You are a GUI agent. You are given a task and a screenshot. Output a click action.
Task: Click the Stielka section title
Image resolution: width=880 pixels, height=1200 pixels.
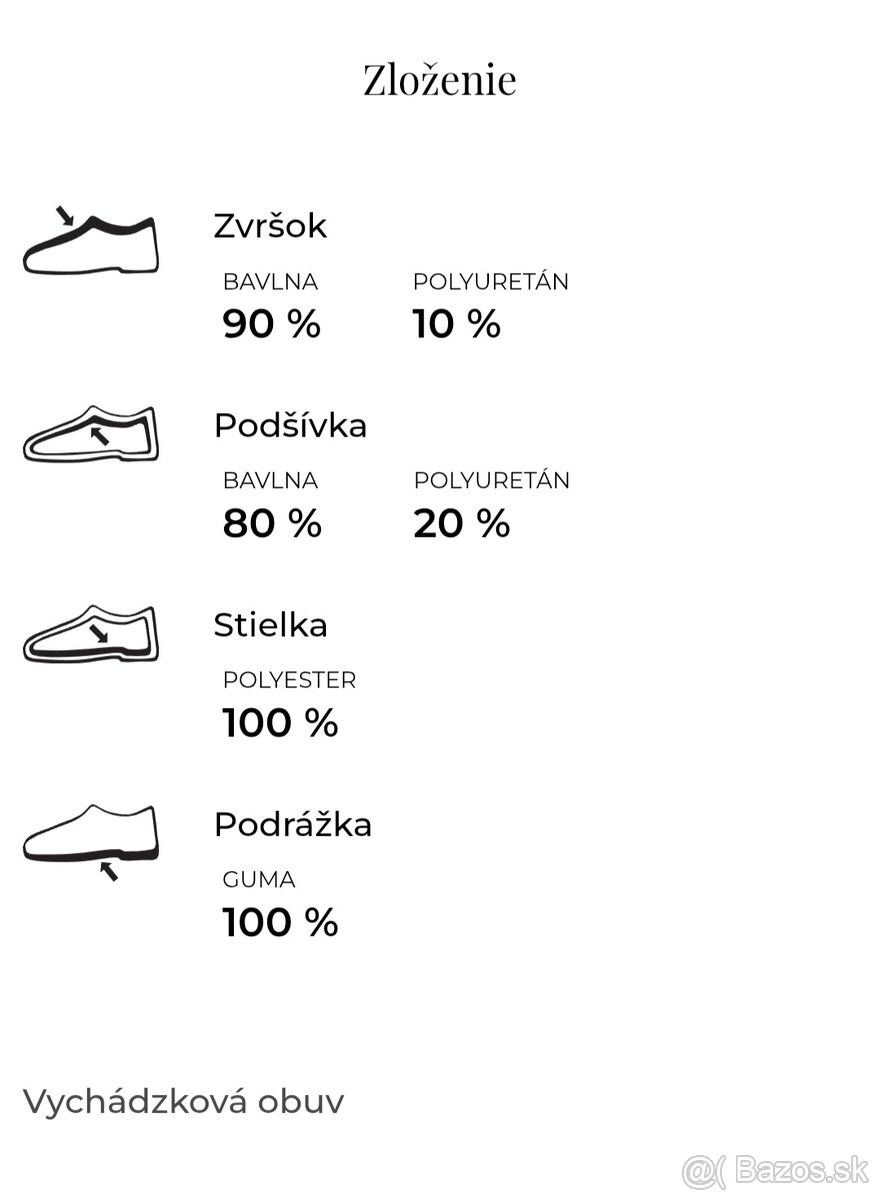tap(270, 625)
